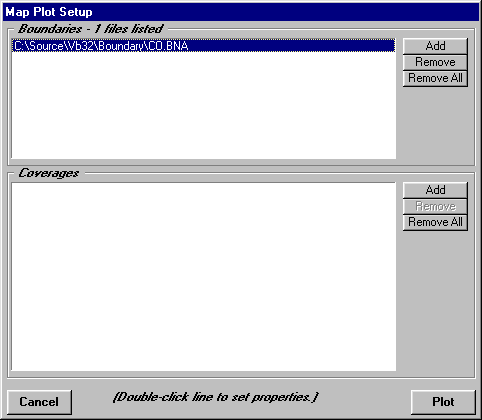The image size is (482, 420).
Task: Click highlighted row space right of CO.BNA
Action: [x=292, y=46]
